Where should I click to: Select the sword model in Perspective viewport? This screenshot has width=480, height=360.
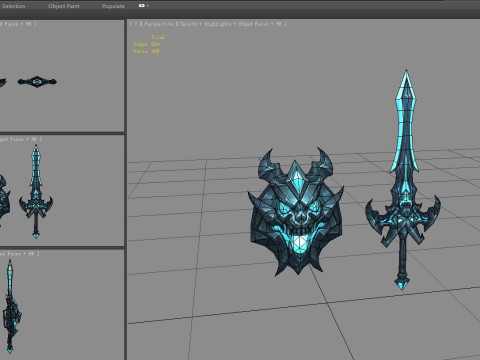tap(403, 180)
